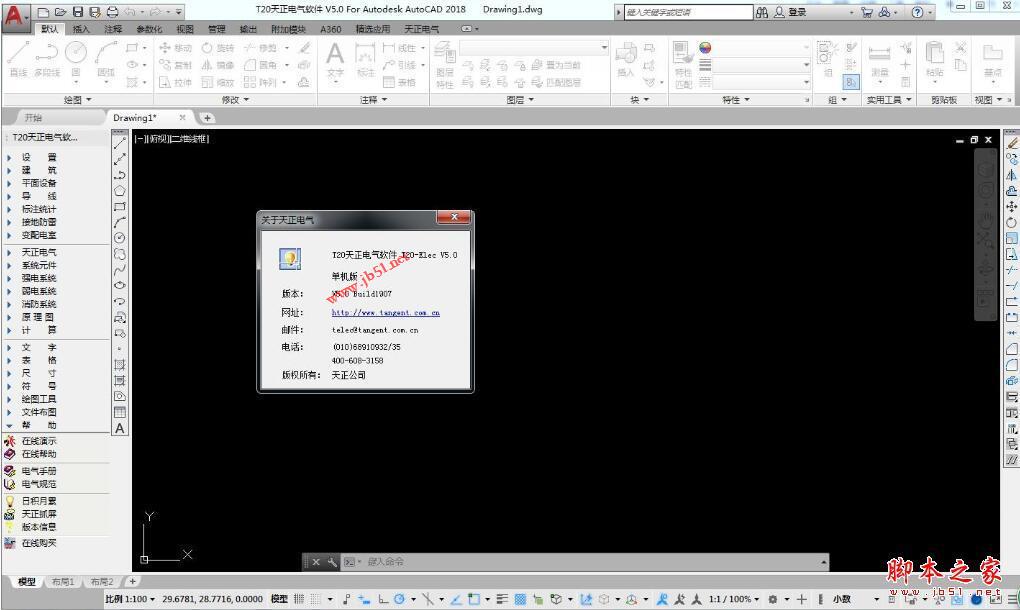Select the 多段线 (Polyline) tool

47,59
